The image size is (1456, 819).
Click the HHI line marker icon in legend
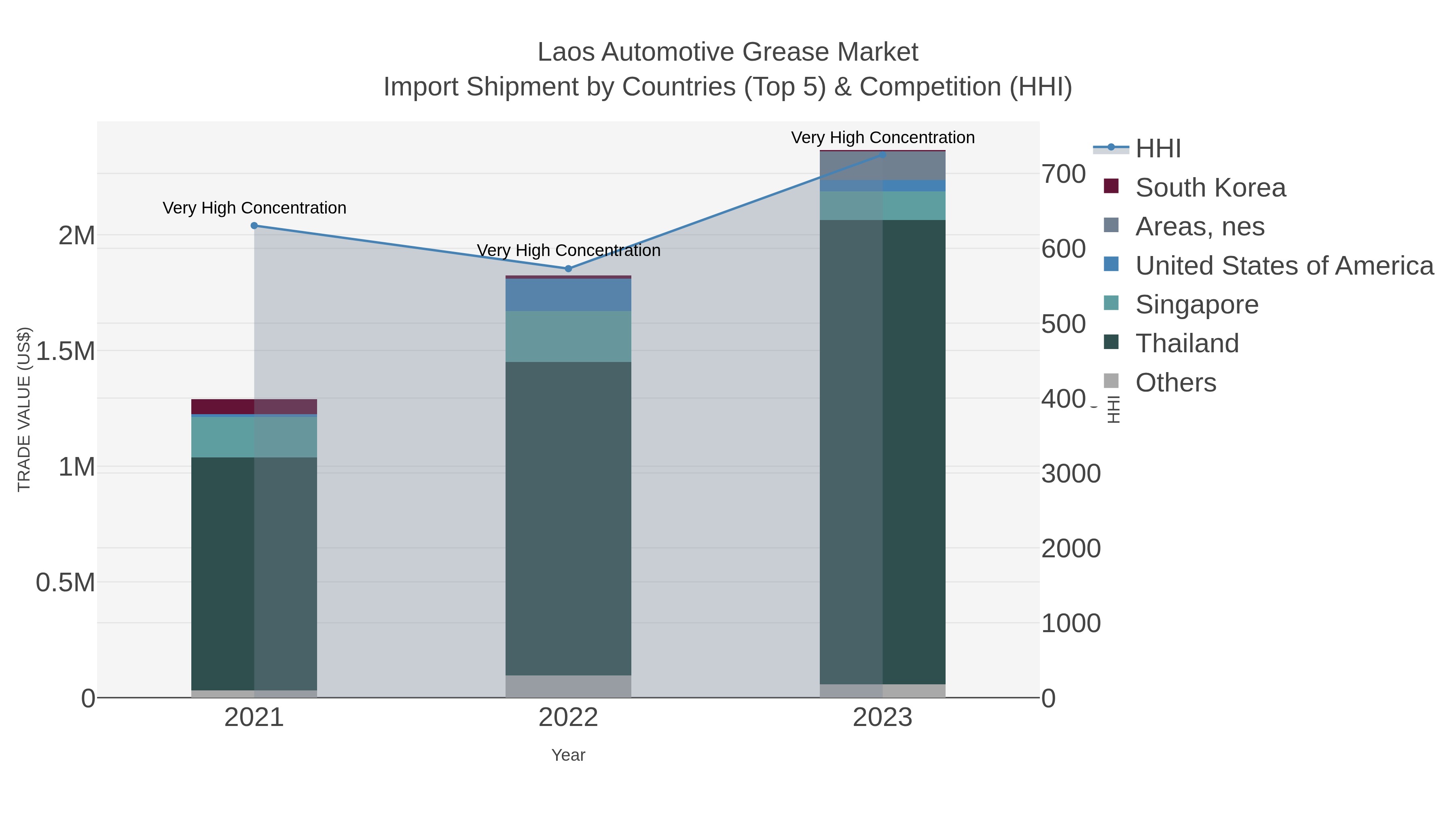click(1111, 148)
